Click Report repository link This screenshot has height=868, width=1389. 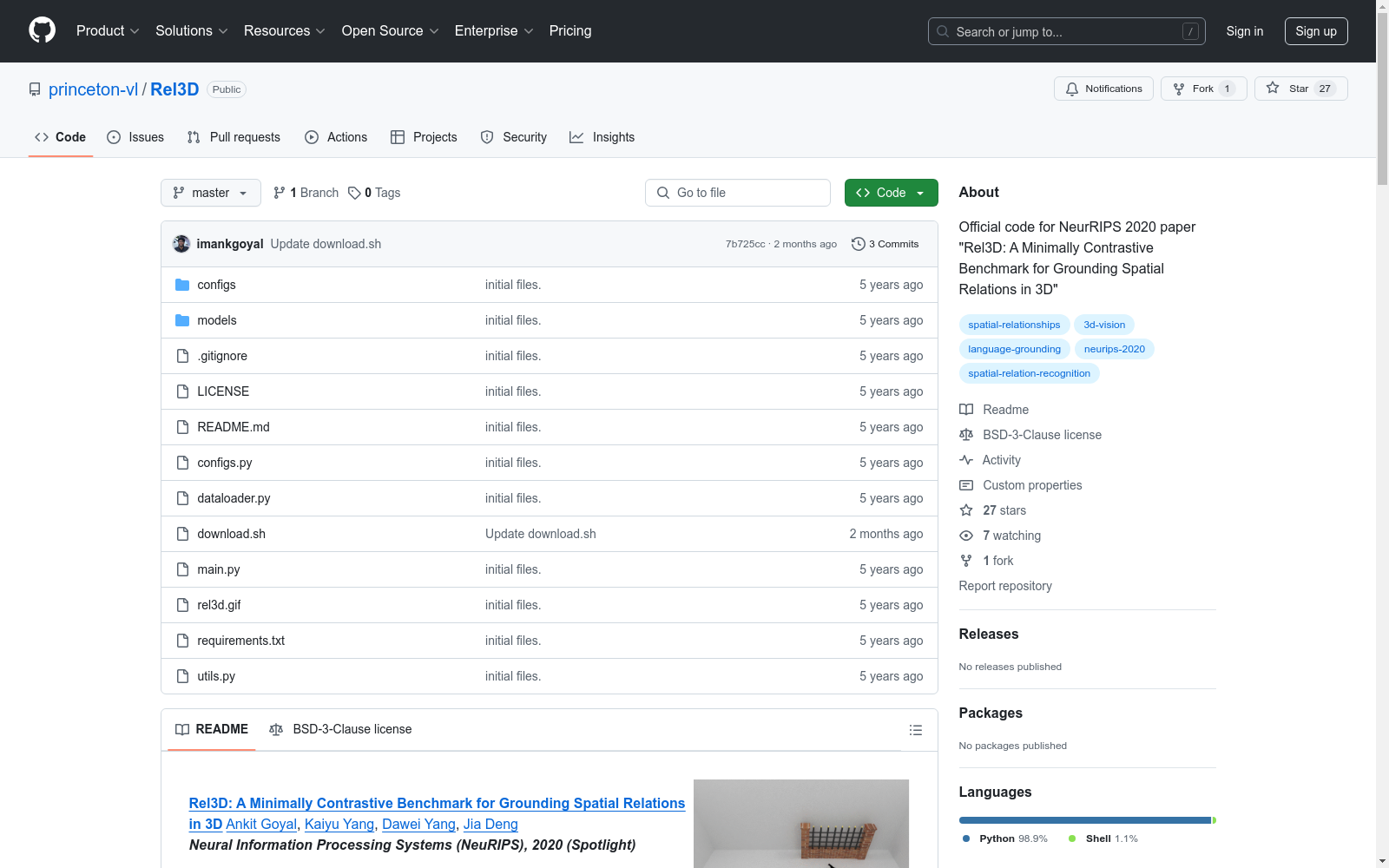coord(1005,586)
